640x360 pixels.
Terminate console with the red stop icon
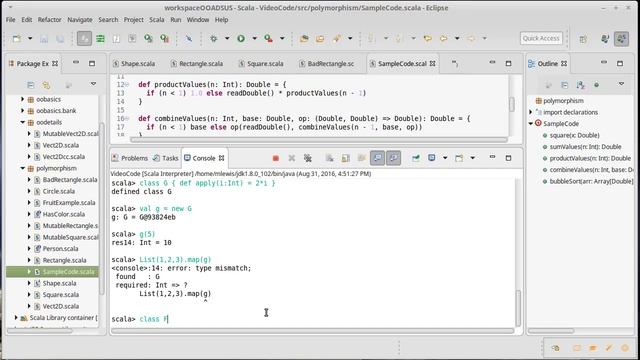(x=276, y=158)
